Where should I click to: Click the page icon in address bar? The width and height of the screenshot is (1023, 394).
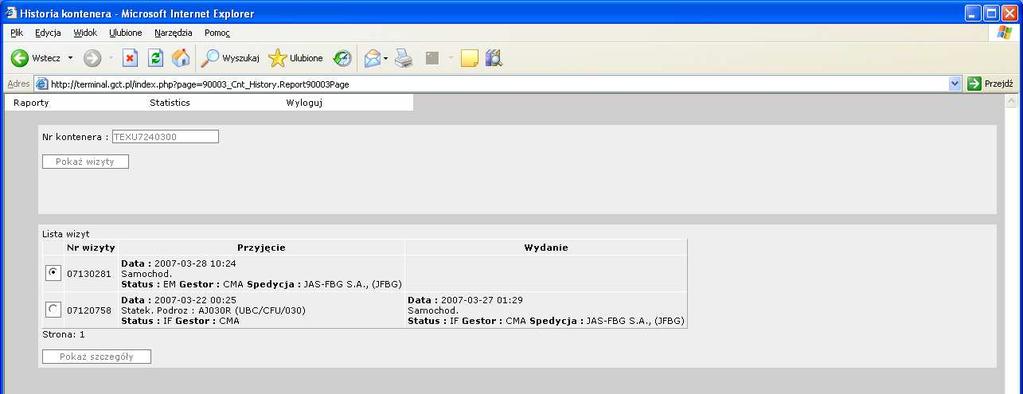pos(42,83)
